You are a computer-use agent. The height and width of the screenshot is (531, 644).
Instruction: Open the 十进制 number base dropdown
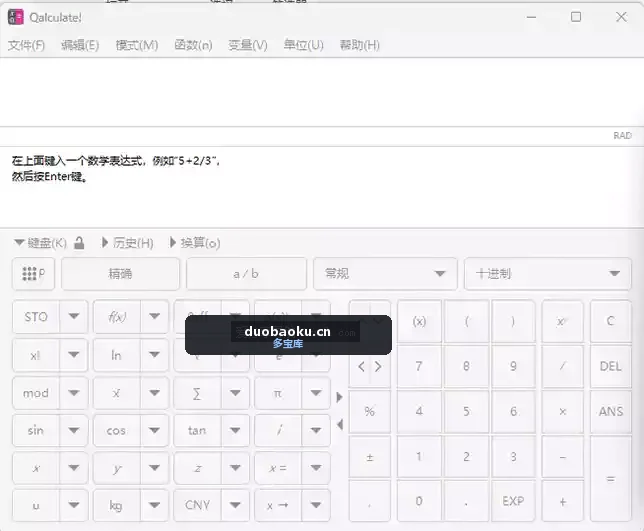(x=547, y=274)
